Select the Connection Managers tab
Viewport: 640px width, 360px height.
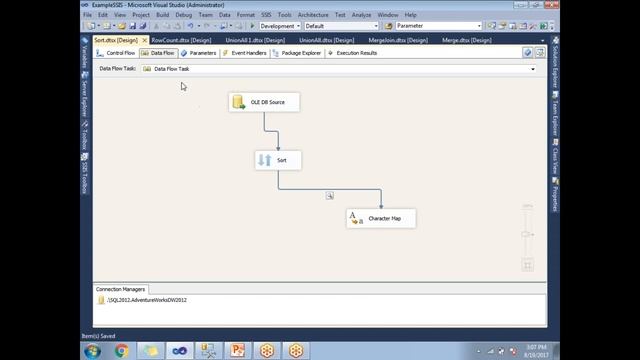point(120,289)
